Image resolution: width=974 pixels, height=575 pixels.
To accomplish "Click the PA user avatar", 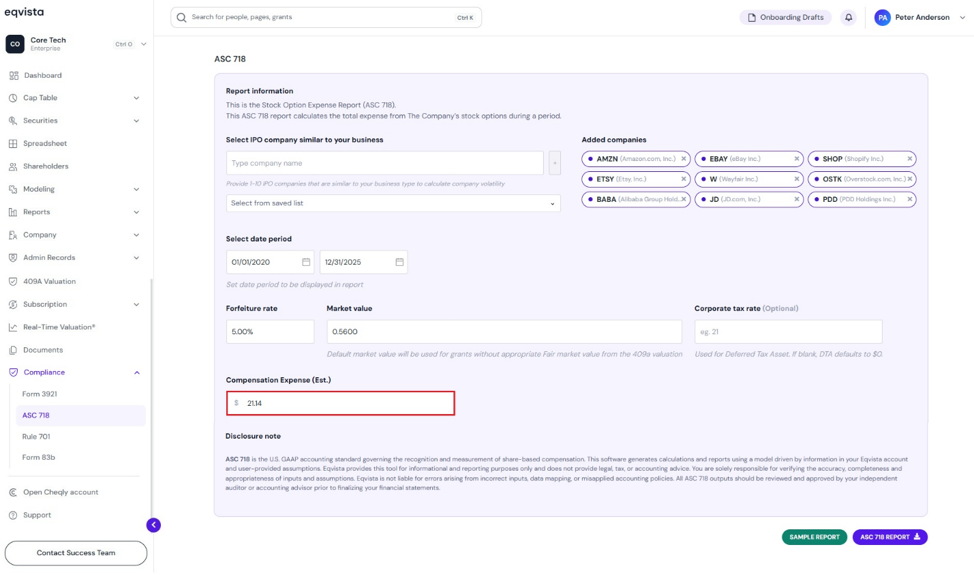I will (882, 17).
